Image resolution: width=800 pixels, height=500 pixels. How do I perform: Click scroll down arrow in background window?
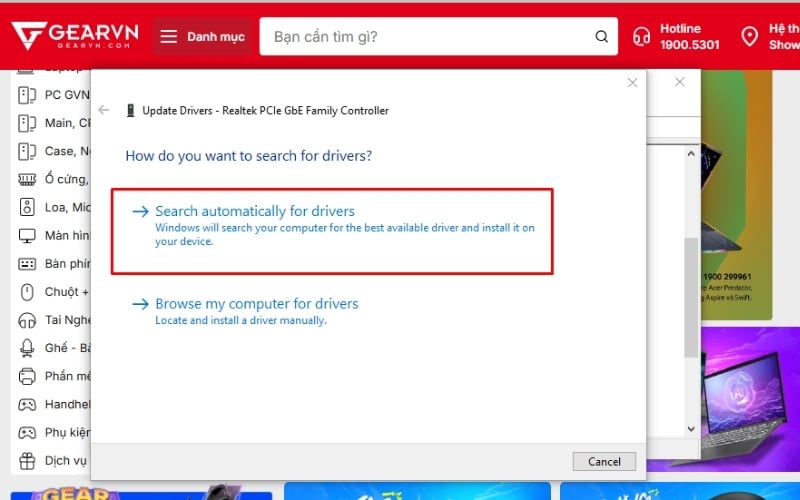691,429
